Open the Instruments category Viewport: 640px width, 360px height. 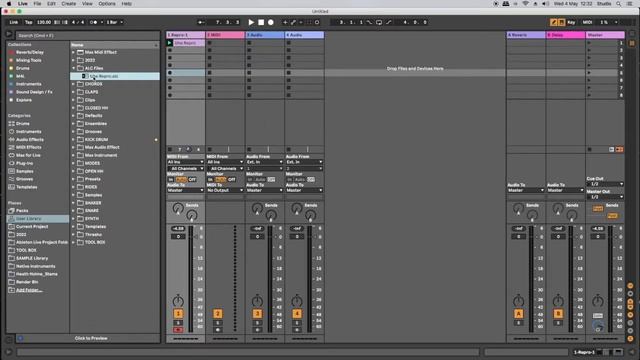coord(28,132)
